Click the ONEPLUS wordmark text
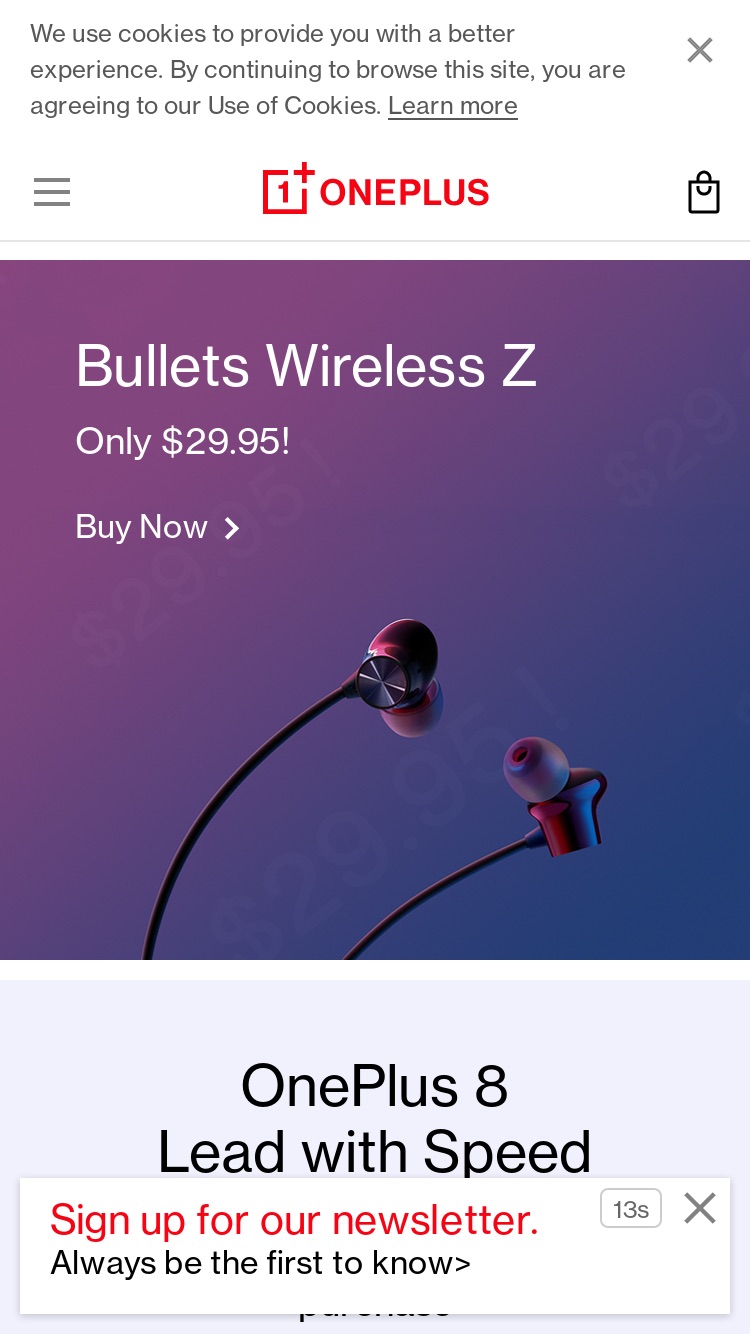The height and width of the screenshot is (1334, 750). tap(405, 192)
